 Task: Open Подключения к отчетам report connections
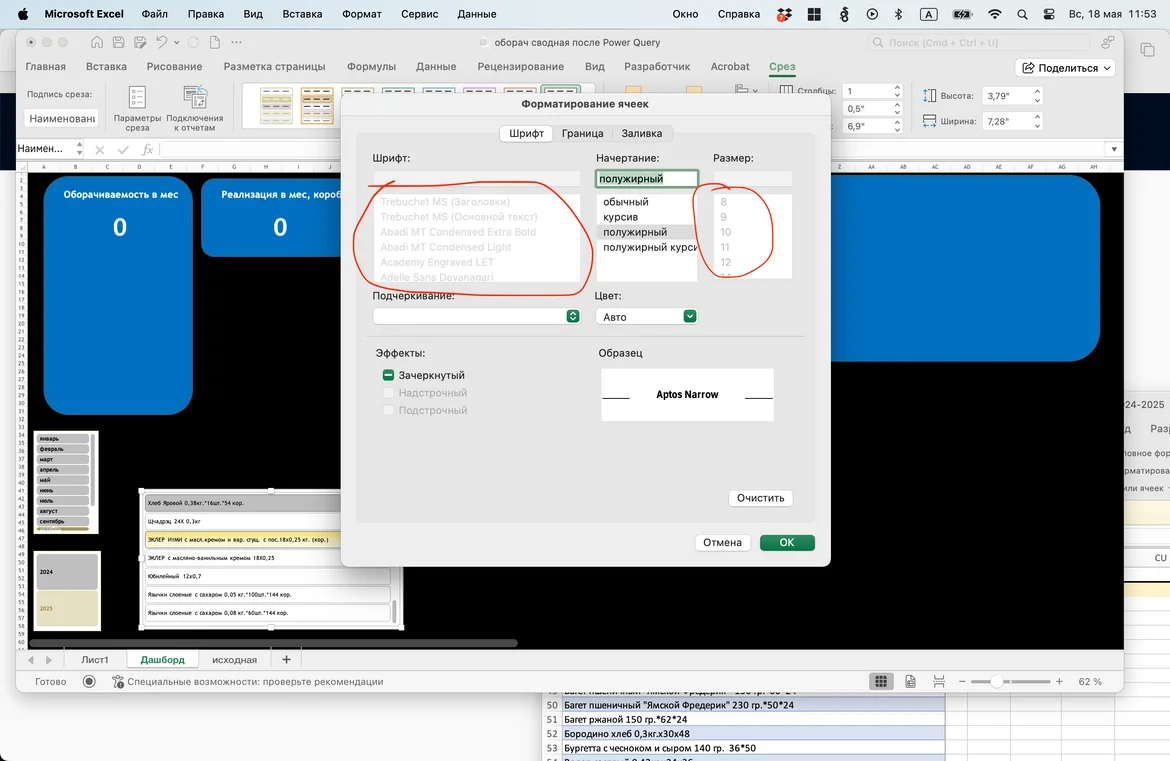(195, 108)
